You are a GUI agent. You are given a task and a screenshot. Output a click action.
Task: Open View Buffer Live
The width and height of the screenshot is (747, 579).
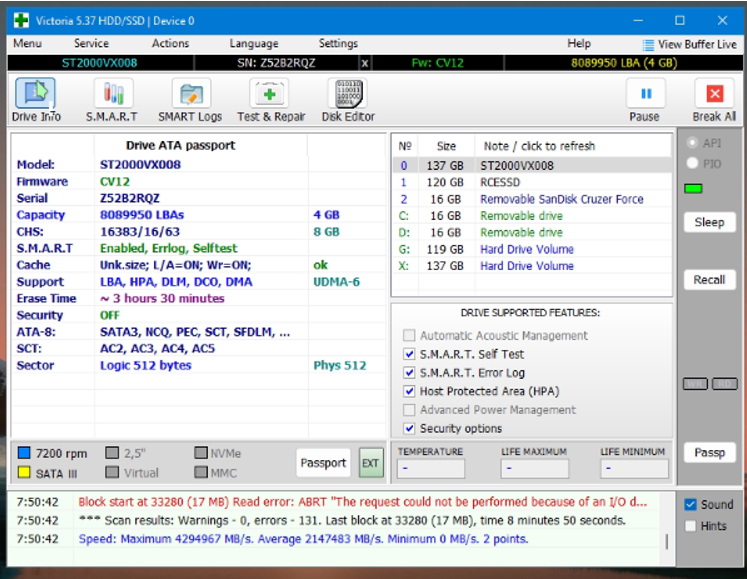click(689, 44)
